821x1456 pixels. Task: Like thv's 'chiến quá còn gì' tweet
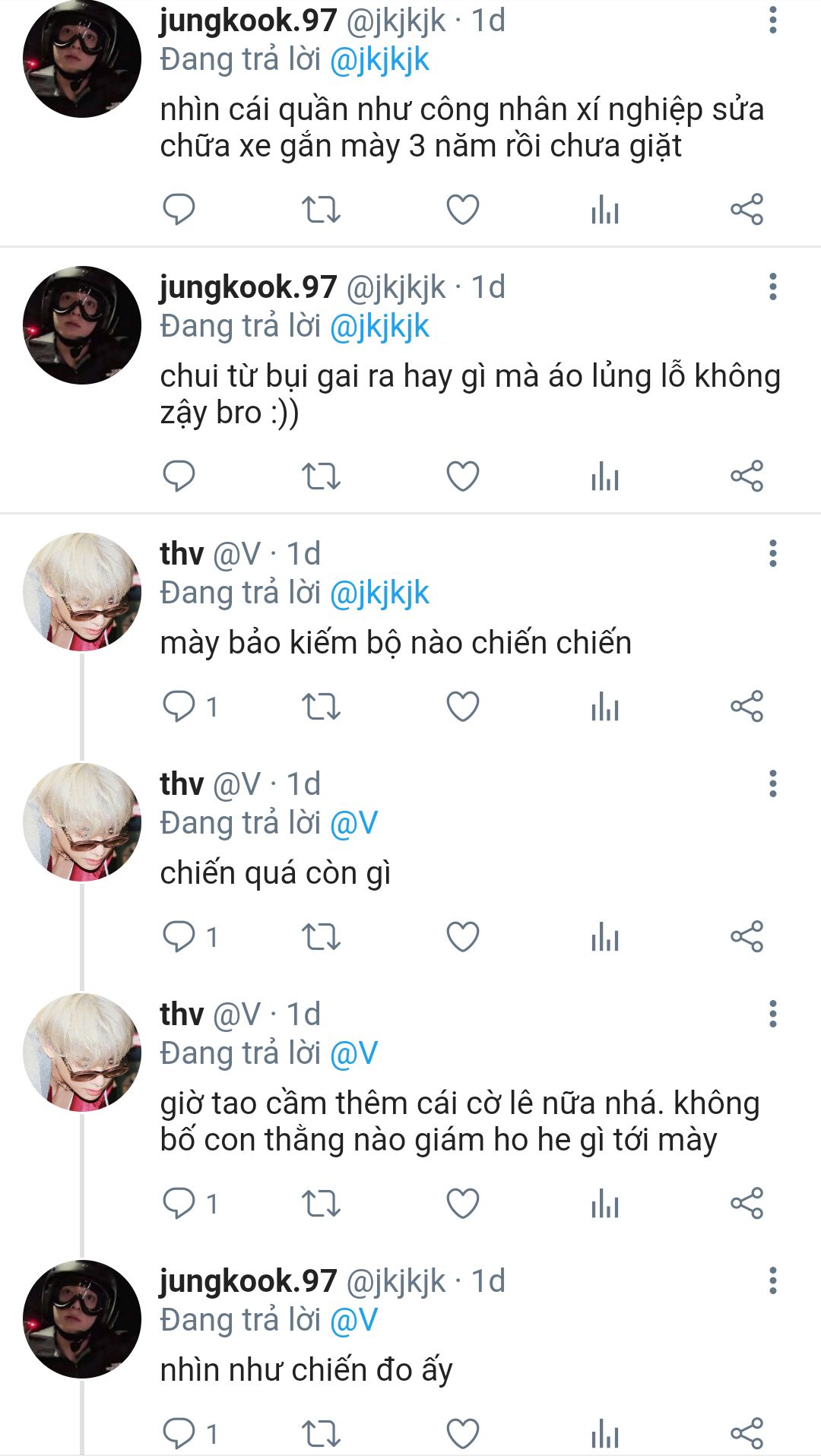pos(462,937)
